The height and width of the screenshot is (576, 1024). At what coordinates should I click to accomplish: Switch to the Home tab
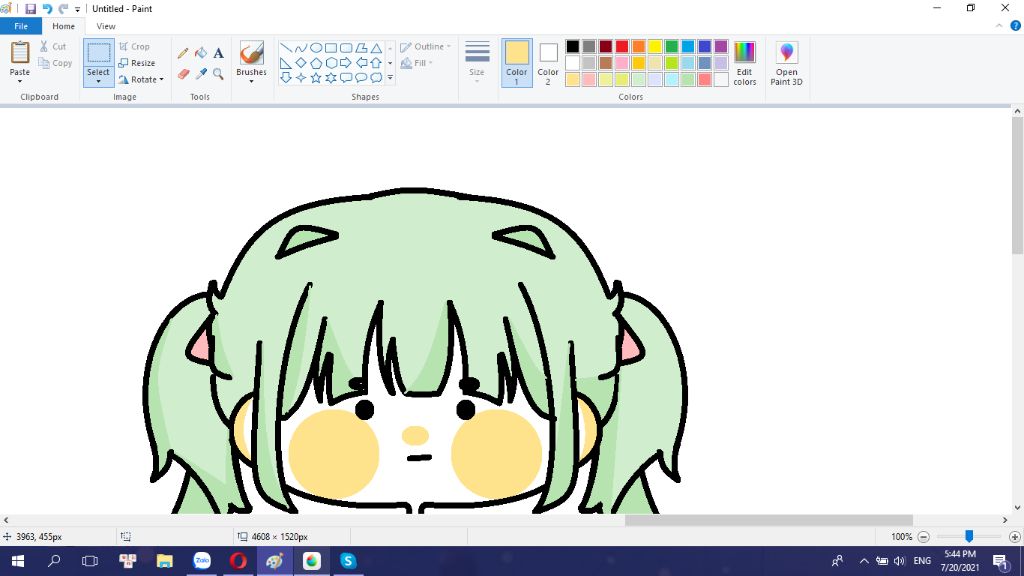tap(63, 26)
